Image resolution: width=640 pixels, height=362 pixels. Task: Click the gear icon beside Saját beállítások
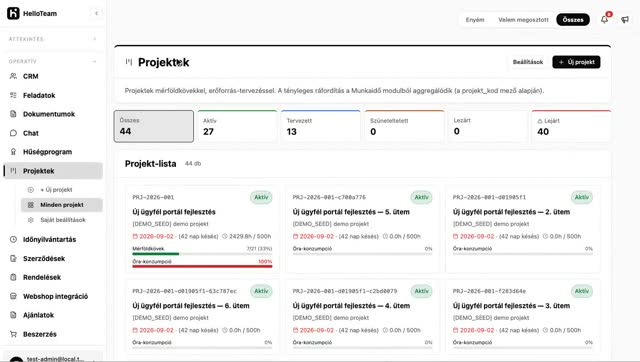tap(31, 220)
